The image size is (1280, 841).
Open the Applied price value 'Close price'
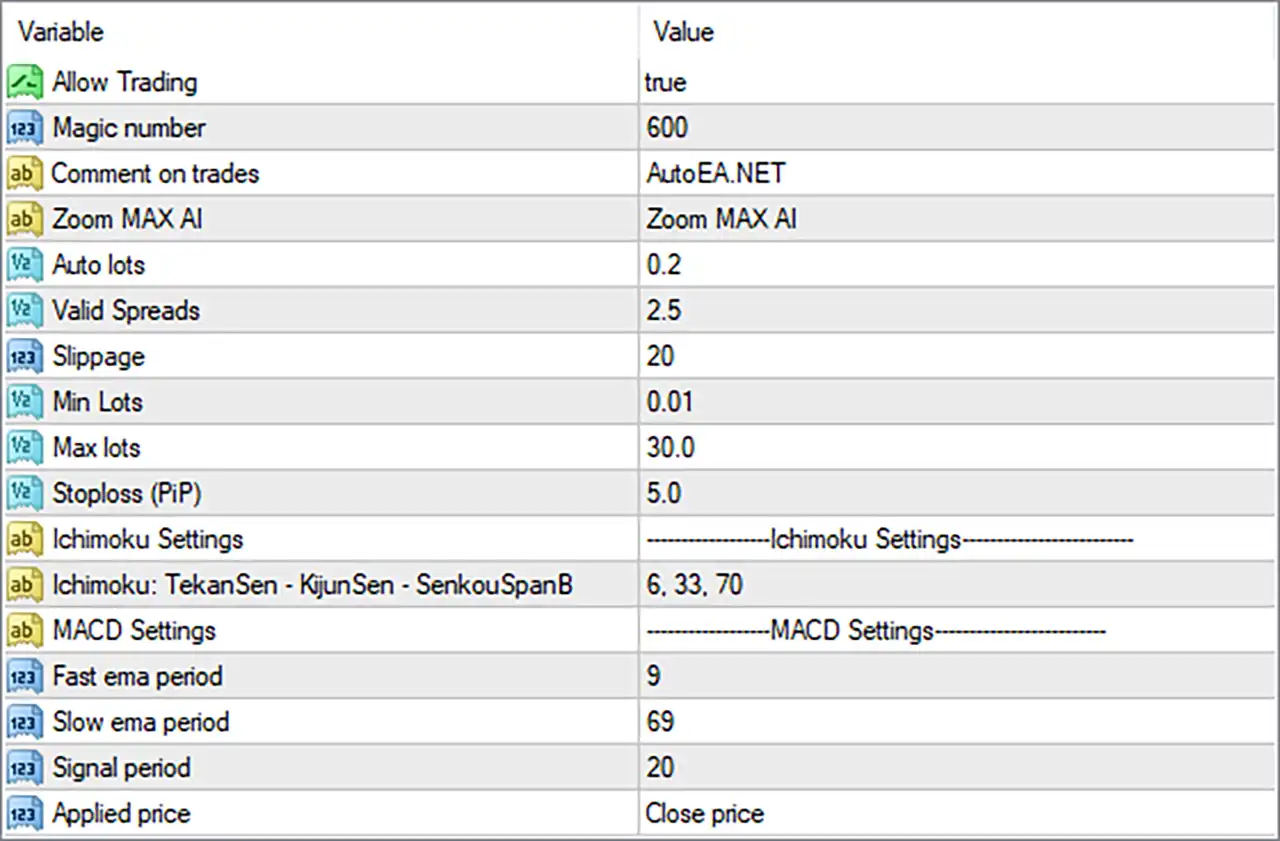(705, 814)
